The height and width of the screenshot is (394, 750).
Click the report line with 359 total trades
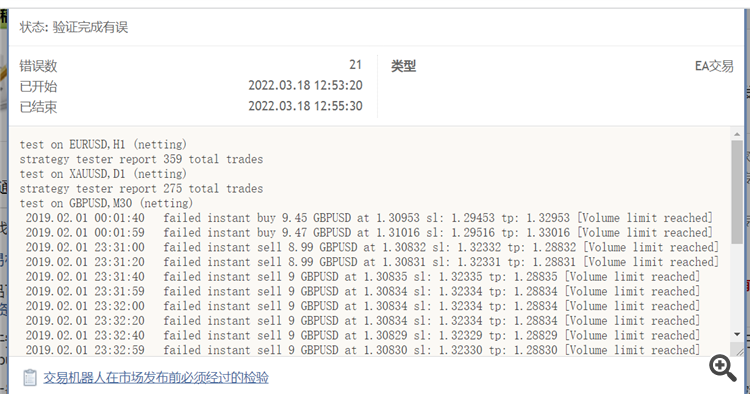[141, 159]
